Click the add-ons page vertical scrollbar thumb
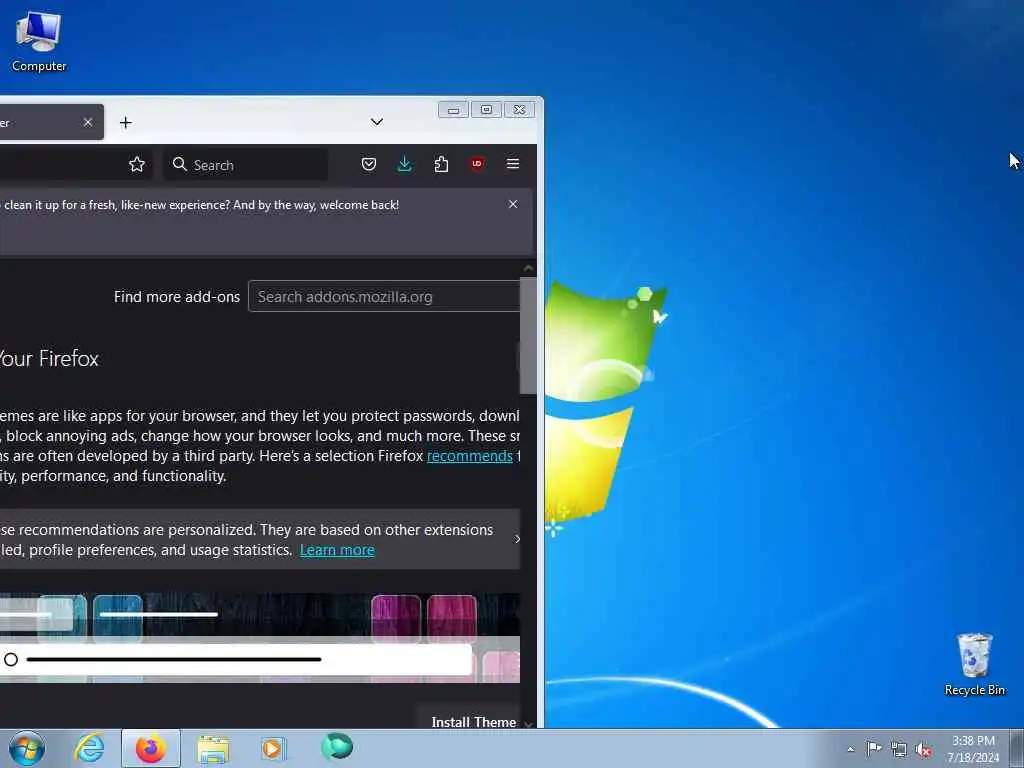Viewport: 1024px width, 768px height. (x=528, y=336)
